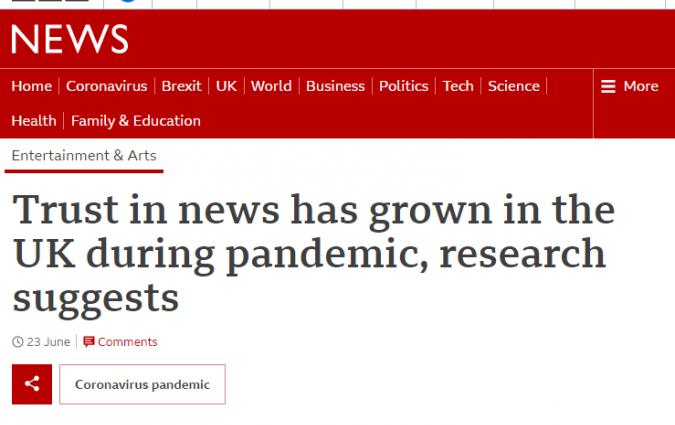Click the hamburger icon next to More
The width and height of the screenshot is (675, 425).
608,86
